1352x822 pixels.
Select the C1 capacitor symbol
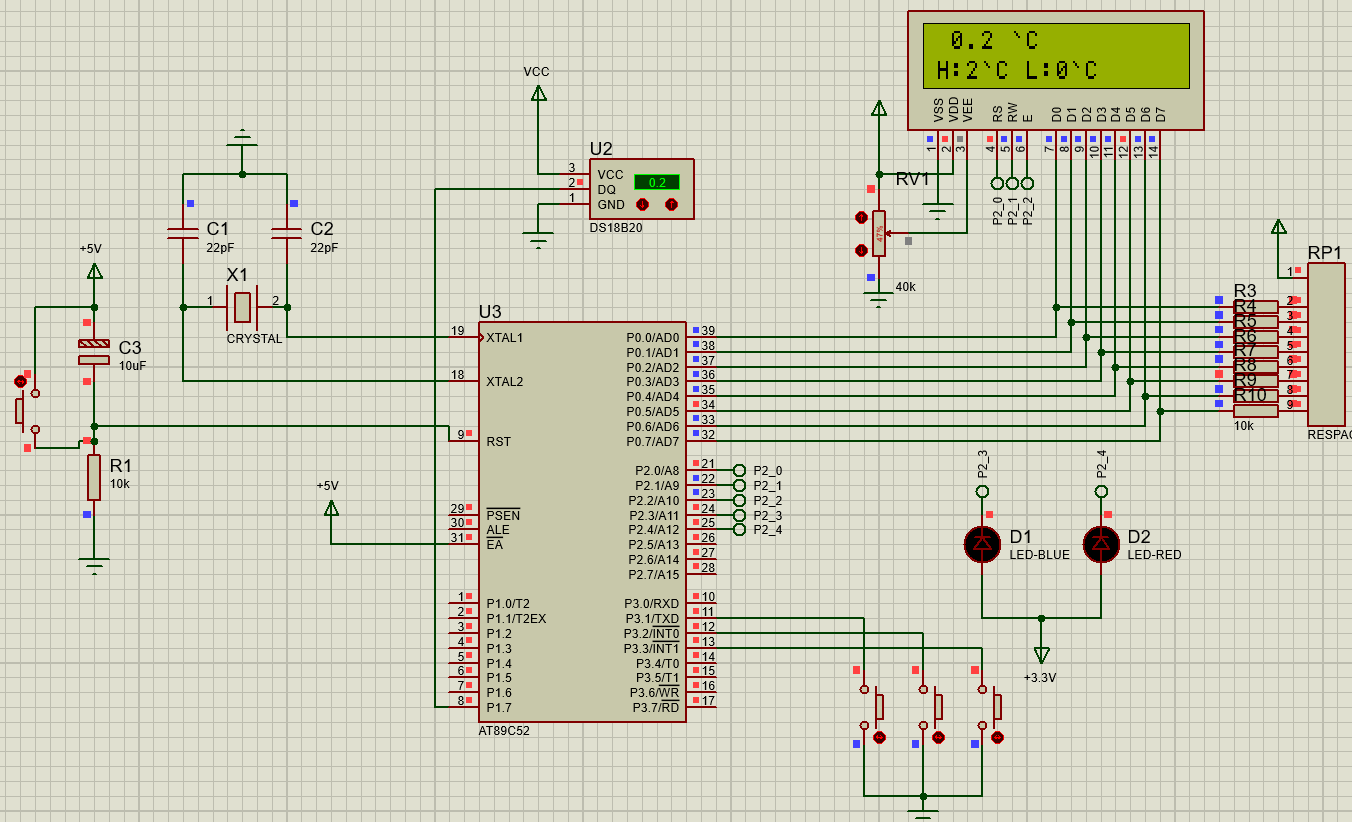[183, 234]
